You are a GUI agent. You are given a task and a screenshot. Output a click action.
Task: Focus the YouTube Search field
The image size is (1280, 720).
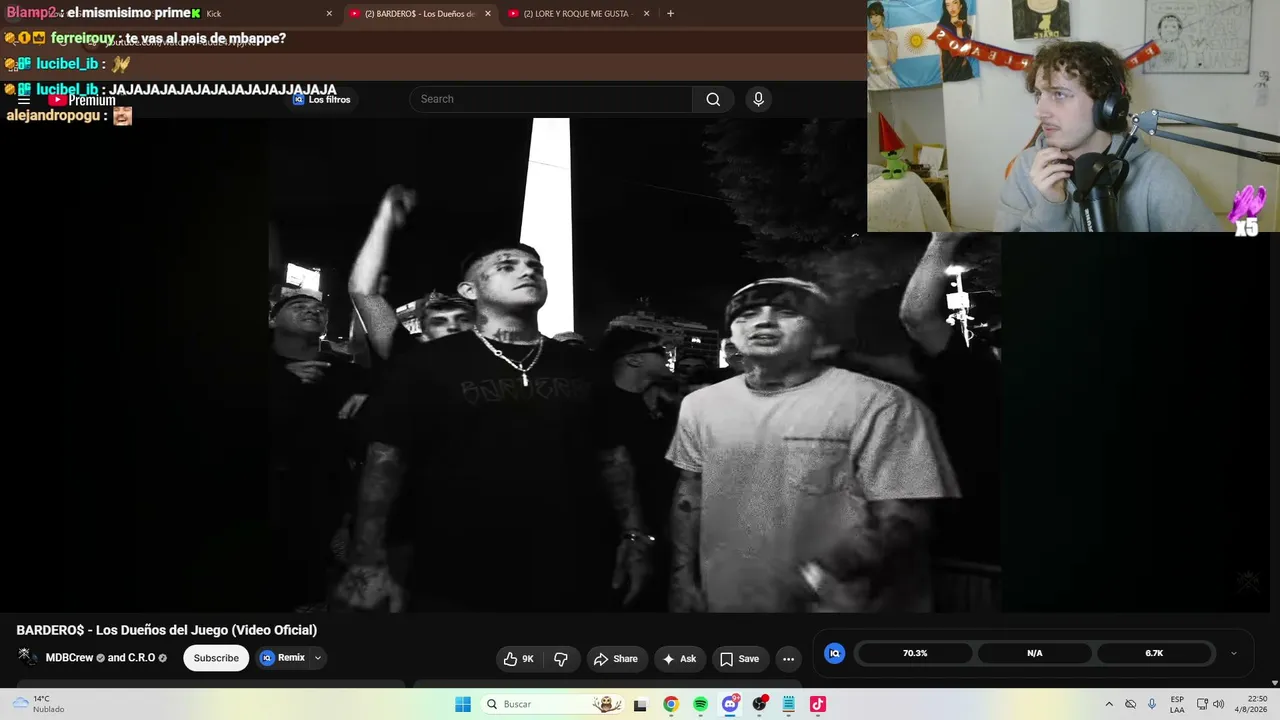[x=551, y=99]
